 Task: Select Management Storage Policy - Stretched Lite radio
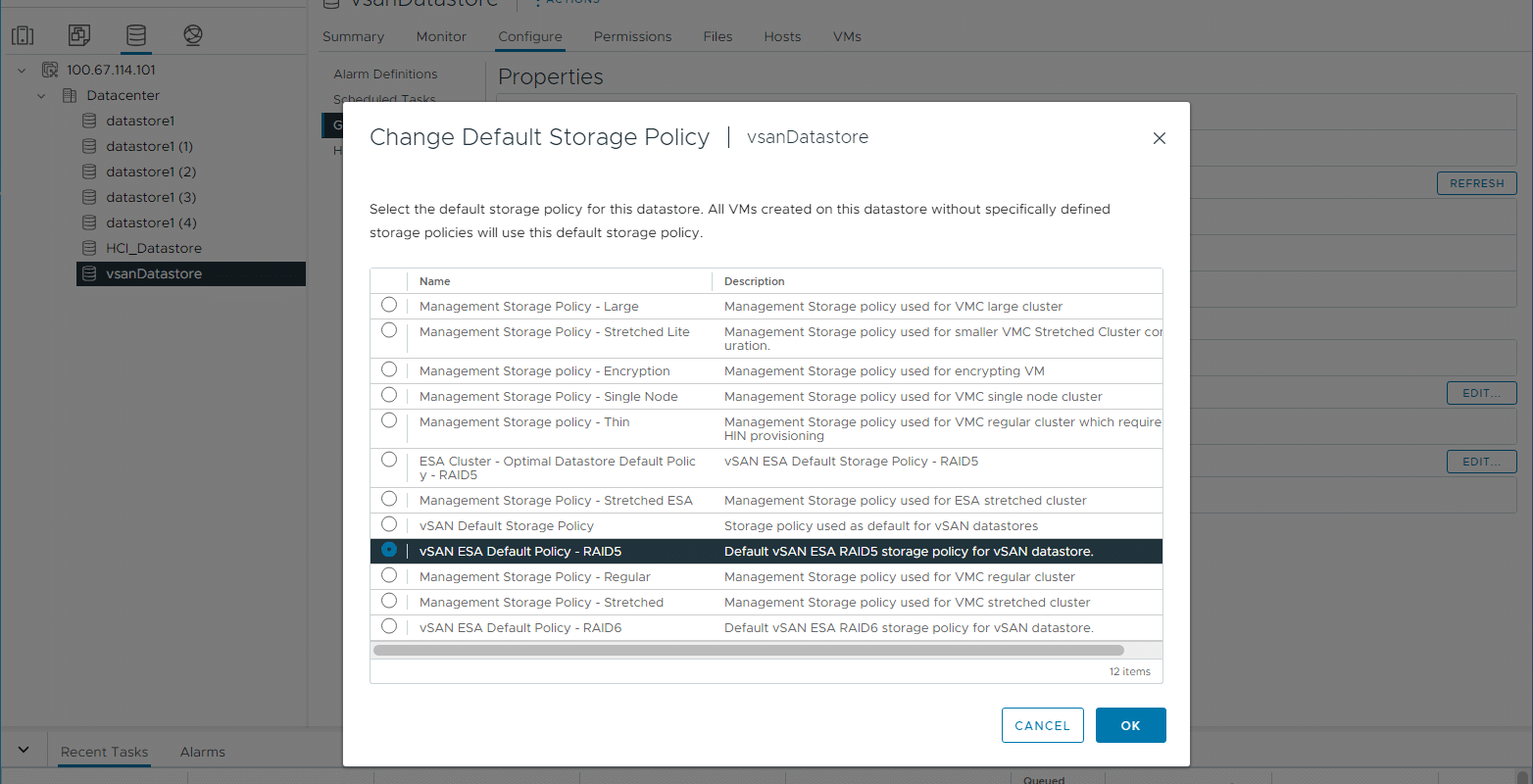point(389,330)
